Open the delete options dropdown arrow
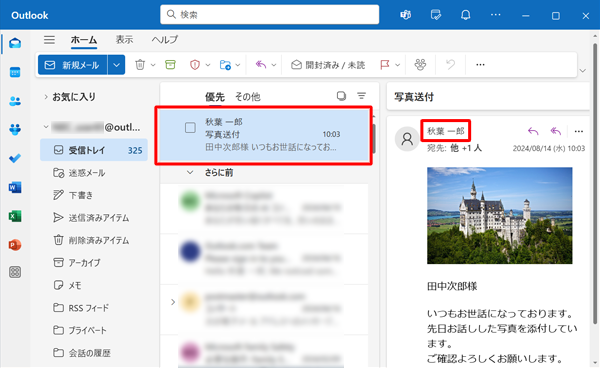The height and width of the screenshot is (368, 600). [153, 65]
